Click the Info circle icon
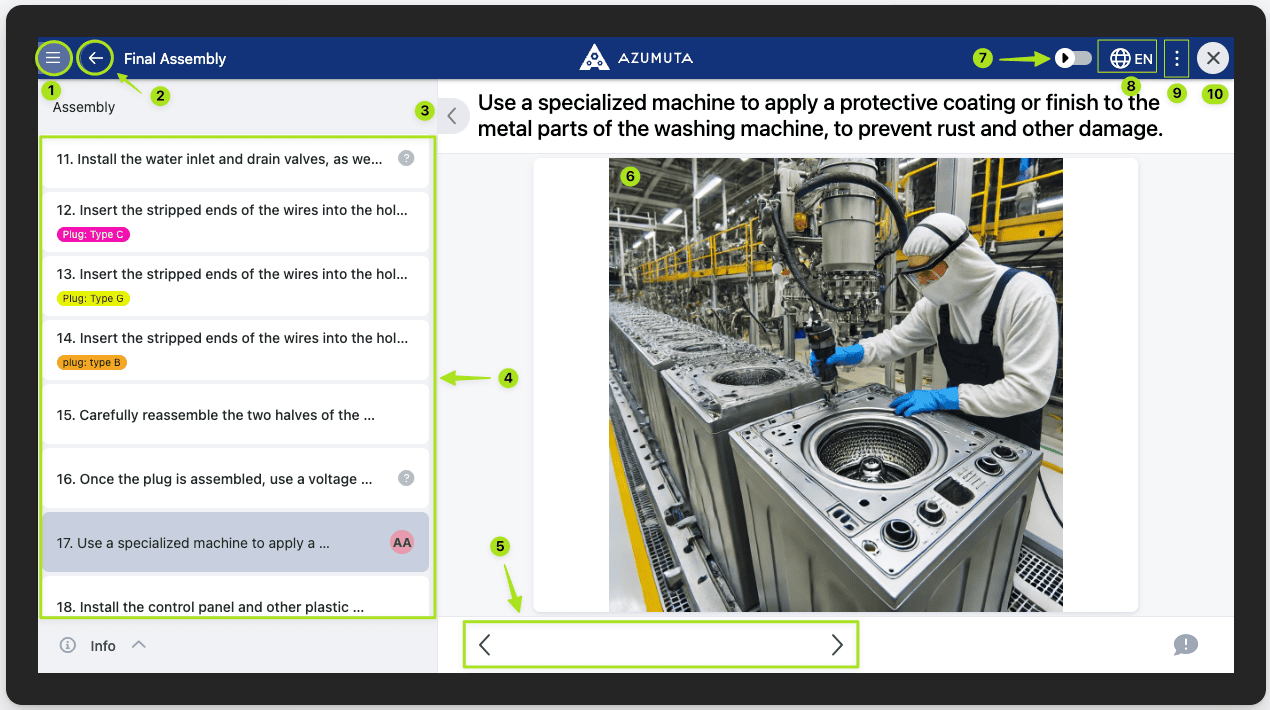The width and height of the screenshot is (1270, 710). (x=68, y=645)
